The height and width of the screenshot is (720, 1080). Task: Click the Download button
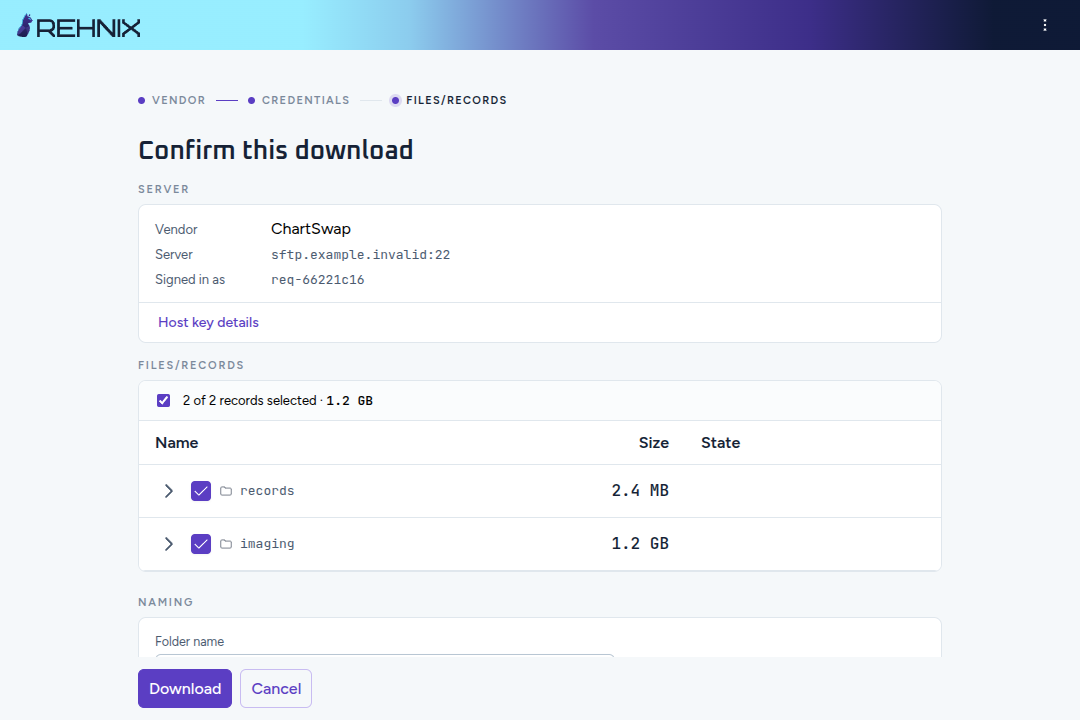(x=185, y=688)
